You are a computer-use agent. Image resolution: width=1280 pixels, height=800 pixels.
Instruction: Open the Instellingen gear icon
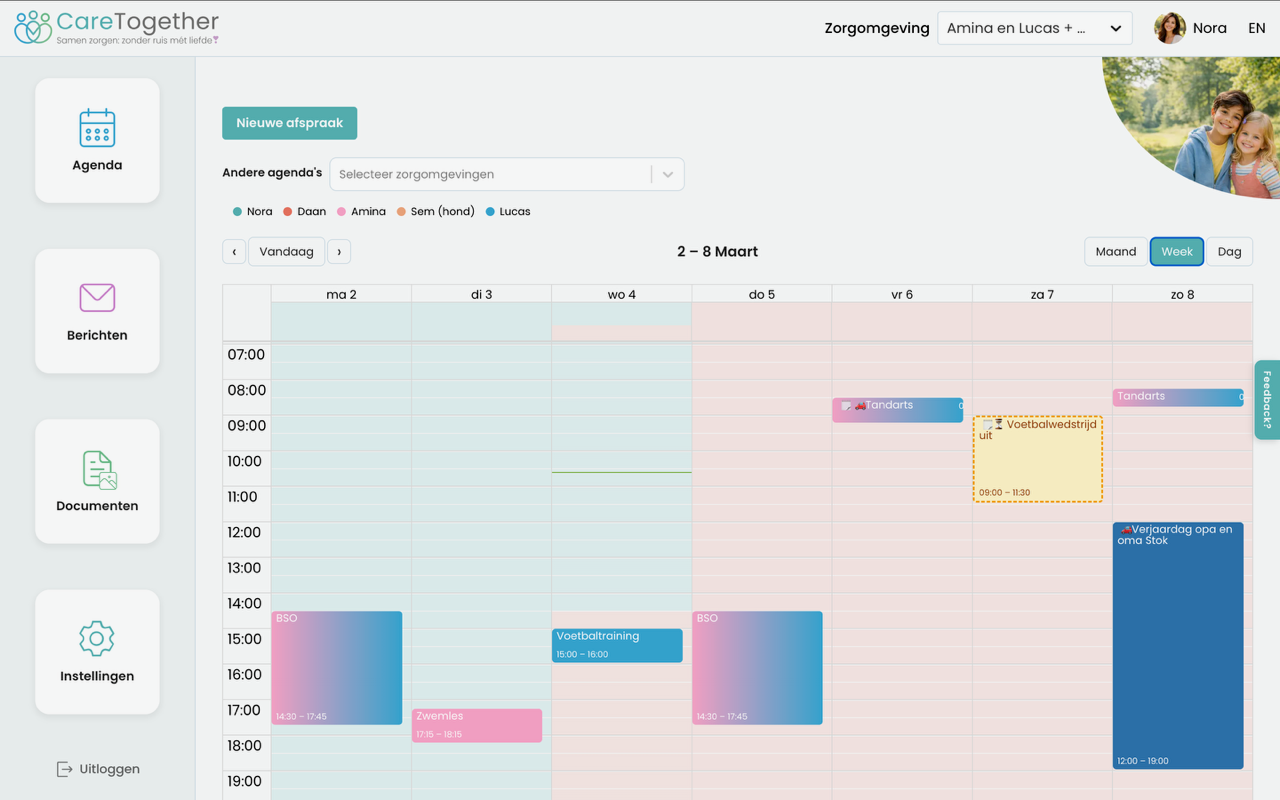pos(97,638)
